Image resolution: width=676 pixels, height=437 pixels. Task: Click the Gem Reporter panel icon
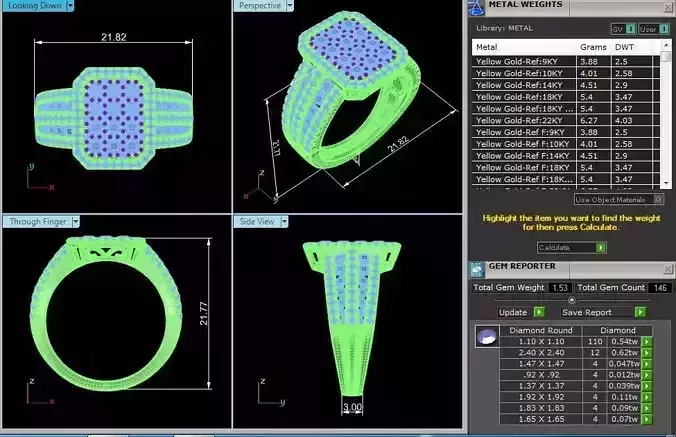(476, 270)
